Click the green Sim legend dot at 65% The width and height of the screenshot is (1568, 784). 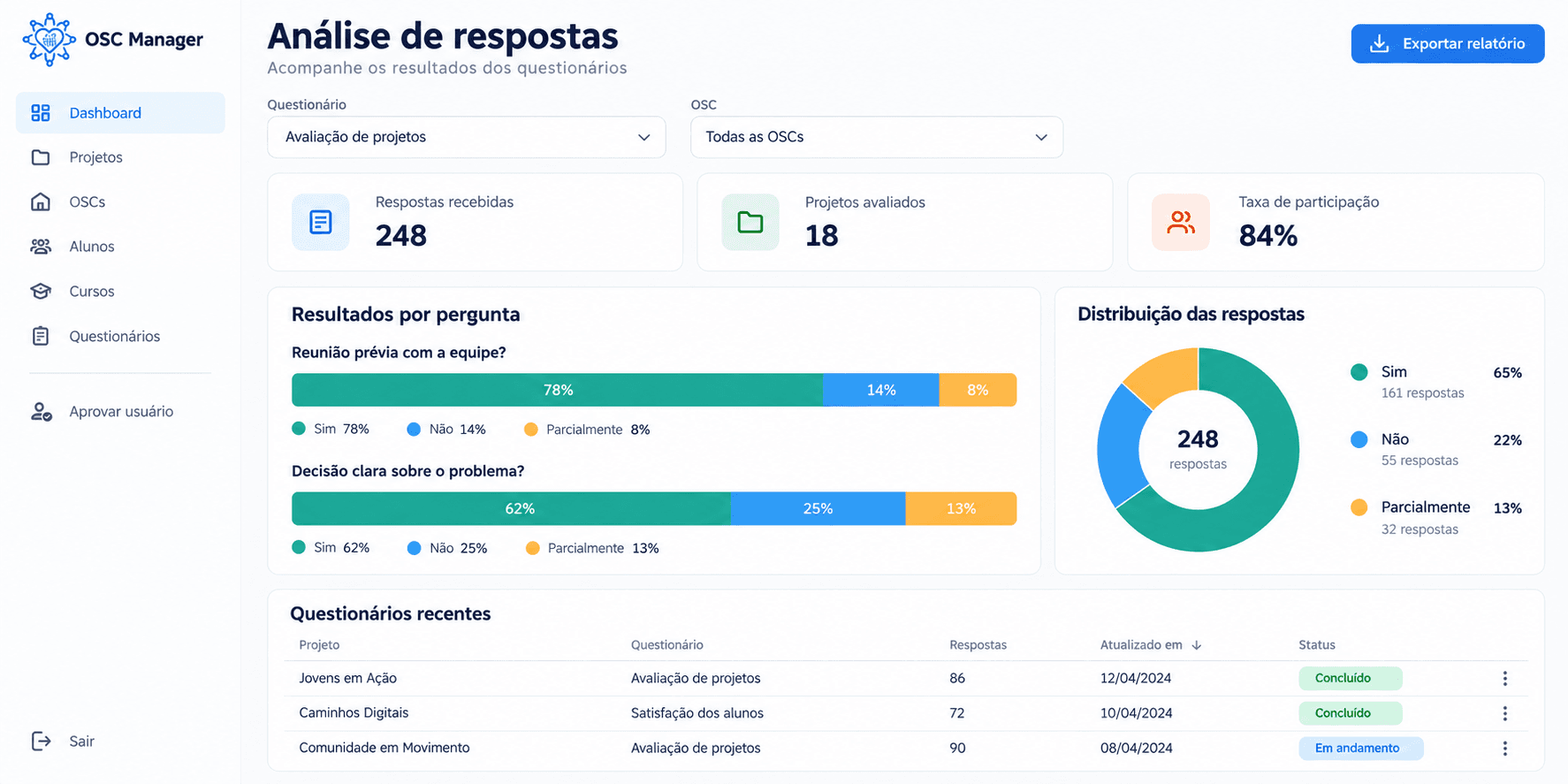(x=1359, y=372)
